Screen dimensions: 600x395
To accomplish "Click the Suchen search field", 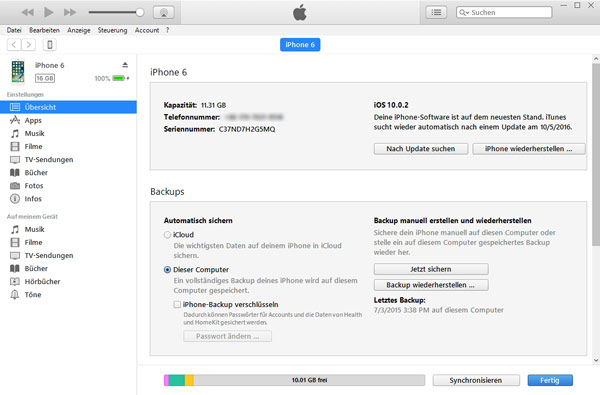I will pyautogui.click(x=504, y=12).
